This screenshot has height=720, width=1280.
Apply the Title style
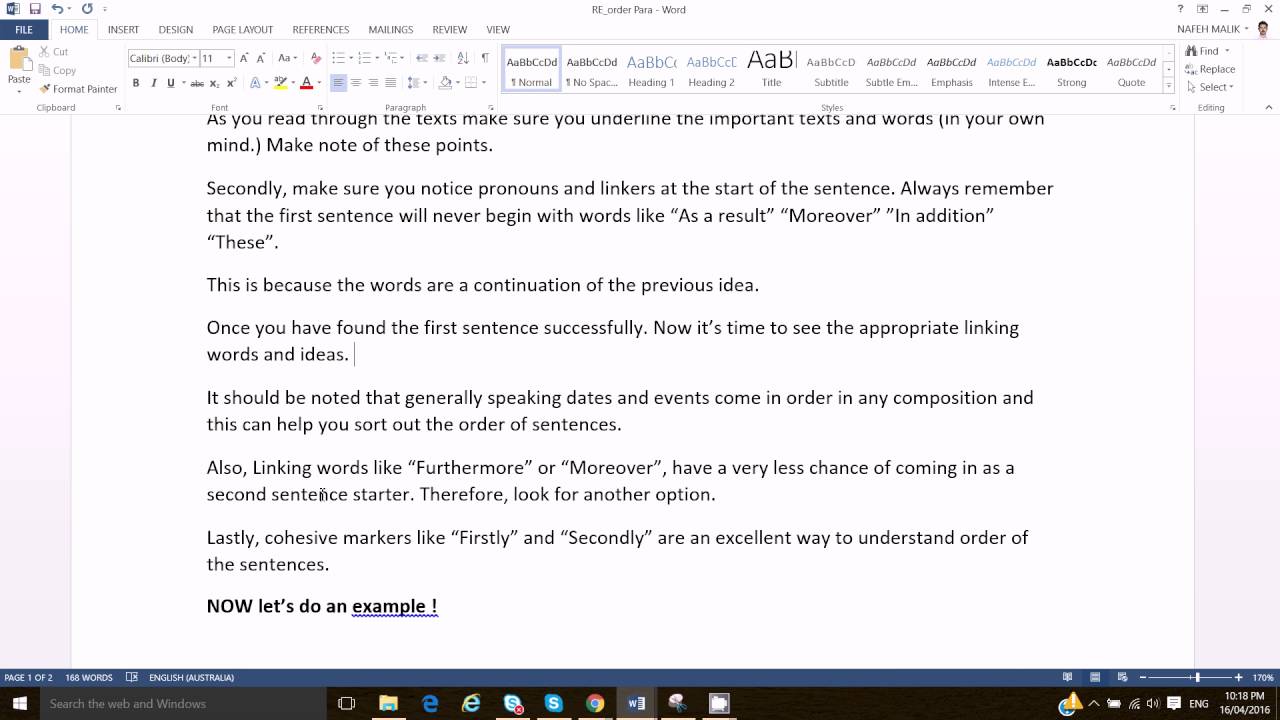[x=772, y=71]
